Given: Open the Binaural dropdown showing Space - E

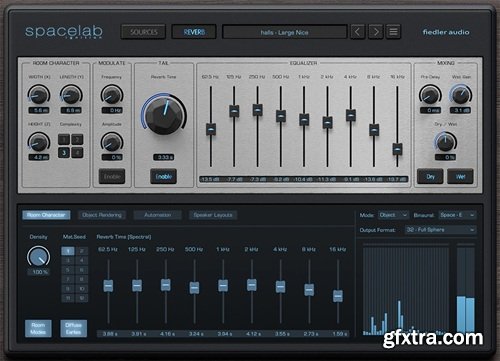Looking at the screenshot, I should (457, 215).
